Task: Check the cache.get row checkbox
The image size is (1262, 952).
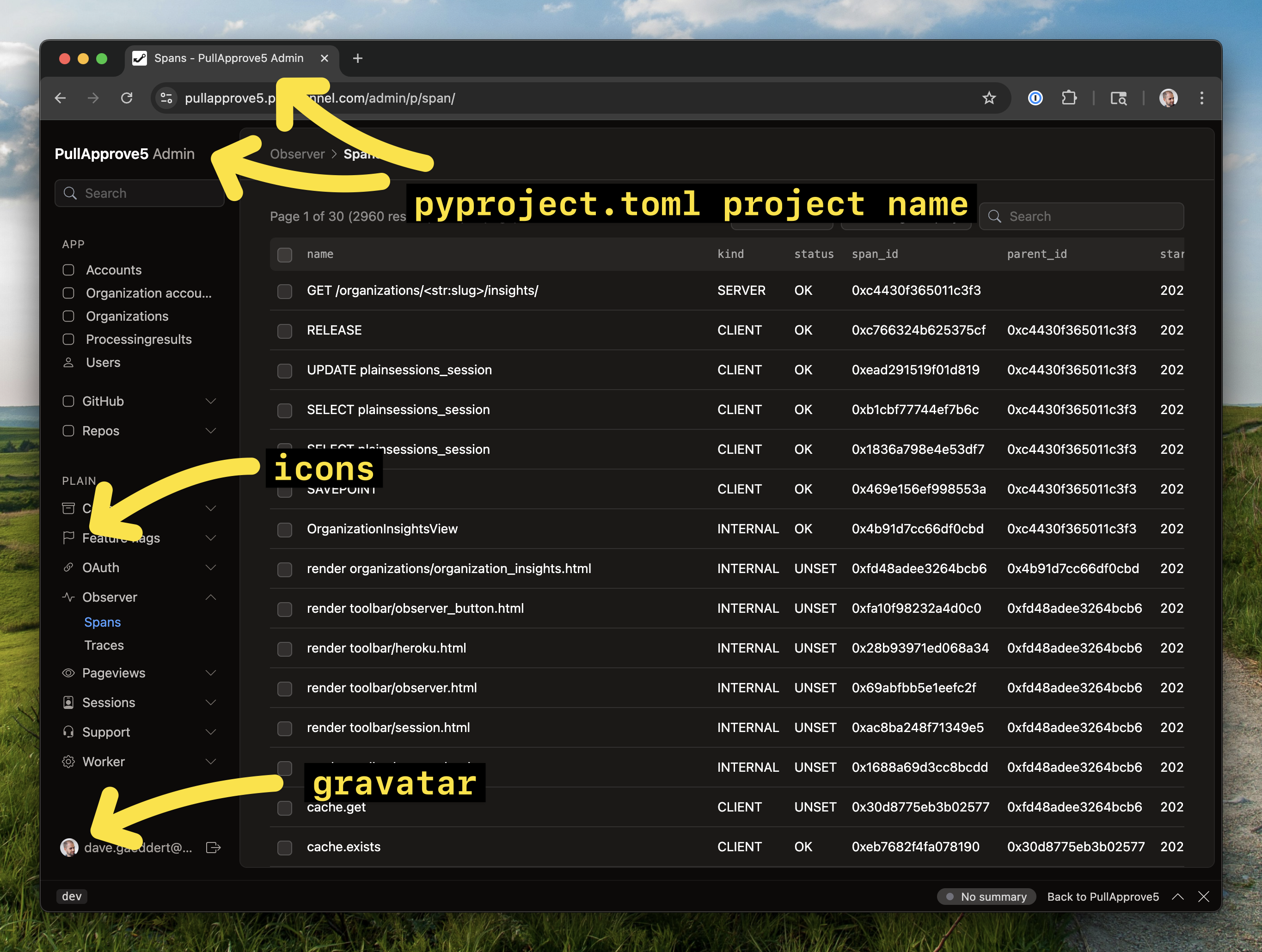Action: pyautogui.click(x=285, y=808)
